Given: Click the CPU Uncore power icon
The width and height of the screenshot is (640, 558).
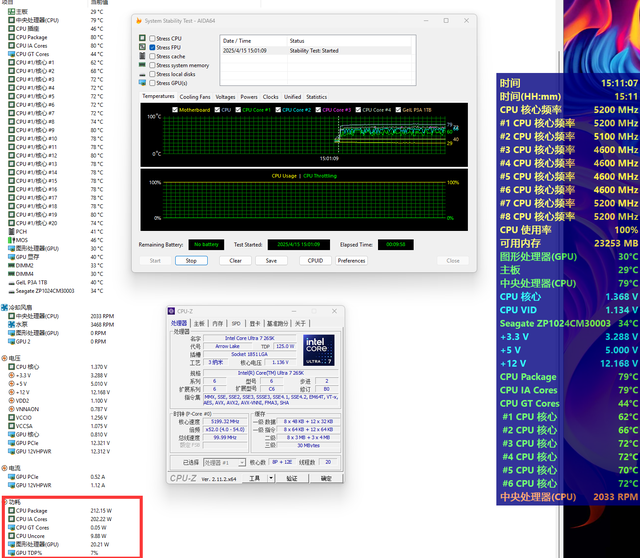Looking at the screenshot, I should [11, 536].
